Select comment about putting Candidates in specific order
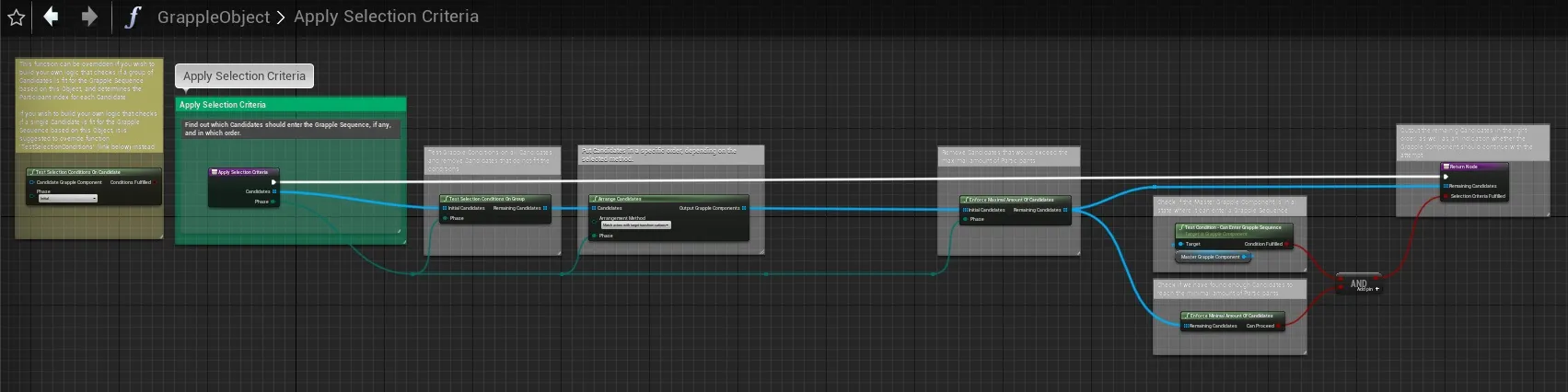Viewport: 1568px width, 392px height. [x=671, y=155]
